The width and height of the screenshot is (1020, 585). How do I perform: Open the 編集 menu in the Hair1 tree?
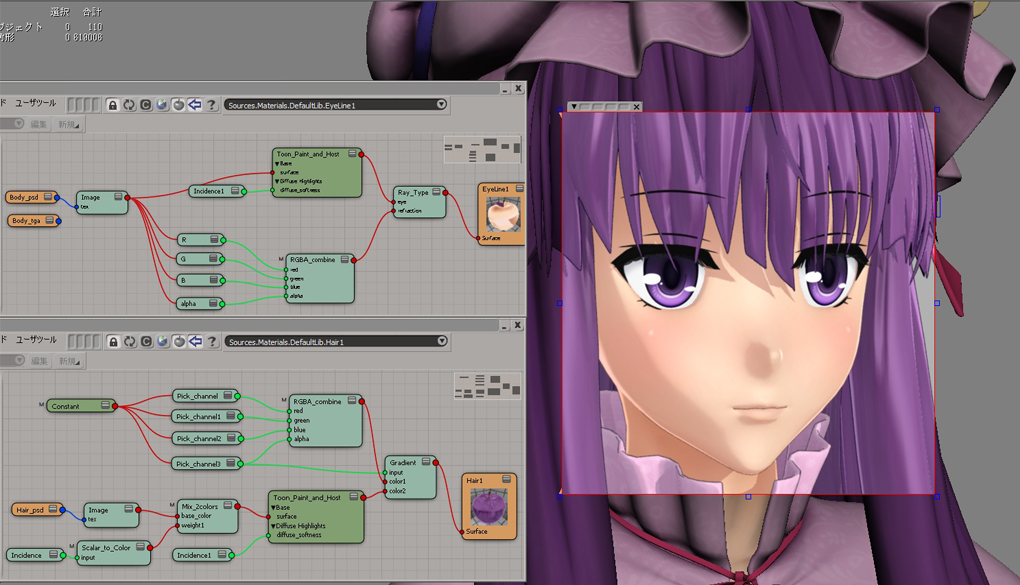39,361
